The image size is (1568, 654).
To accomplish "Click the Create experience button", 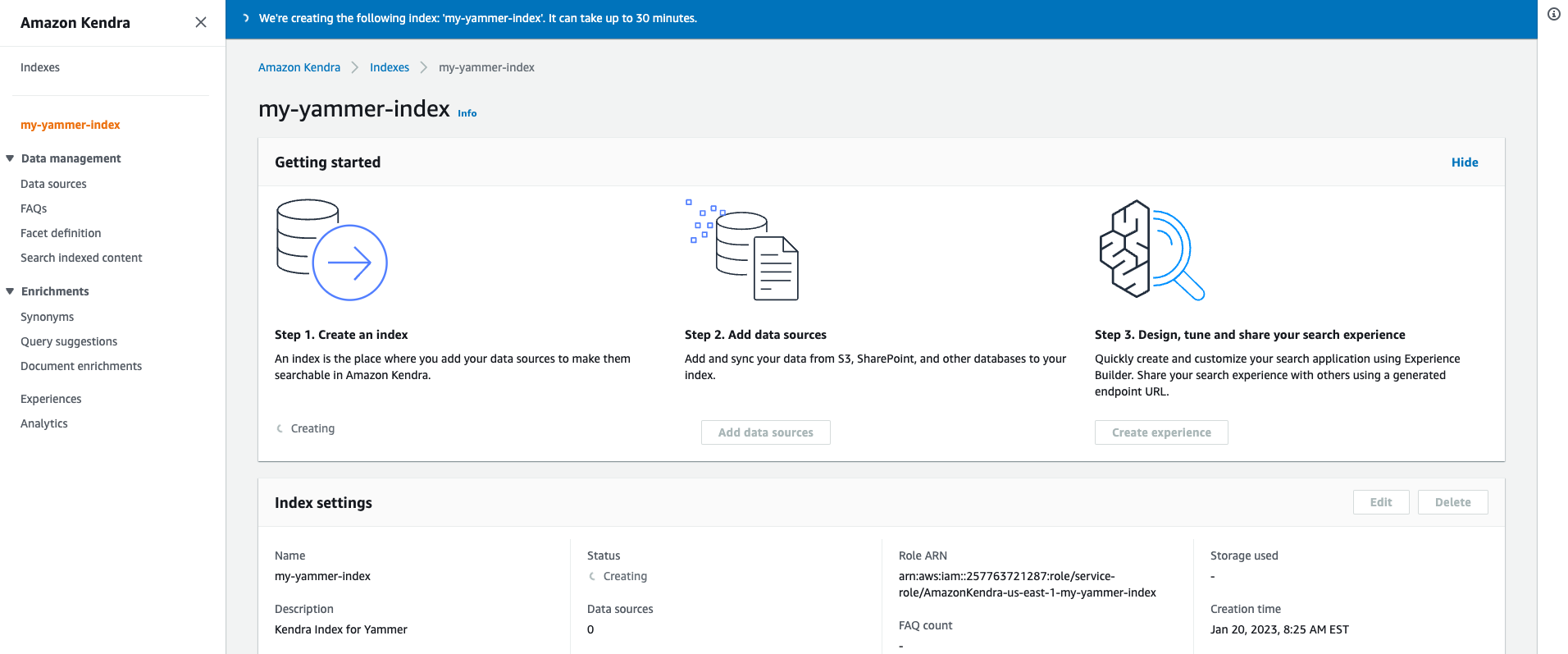I will tap(1161, 432).
